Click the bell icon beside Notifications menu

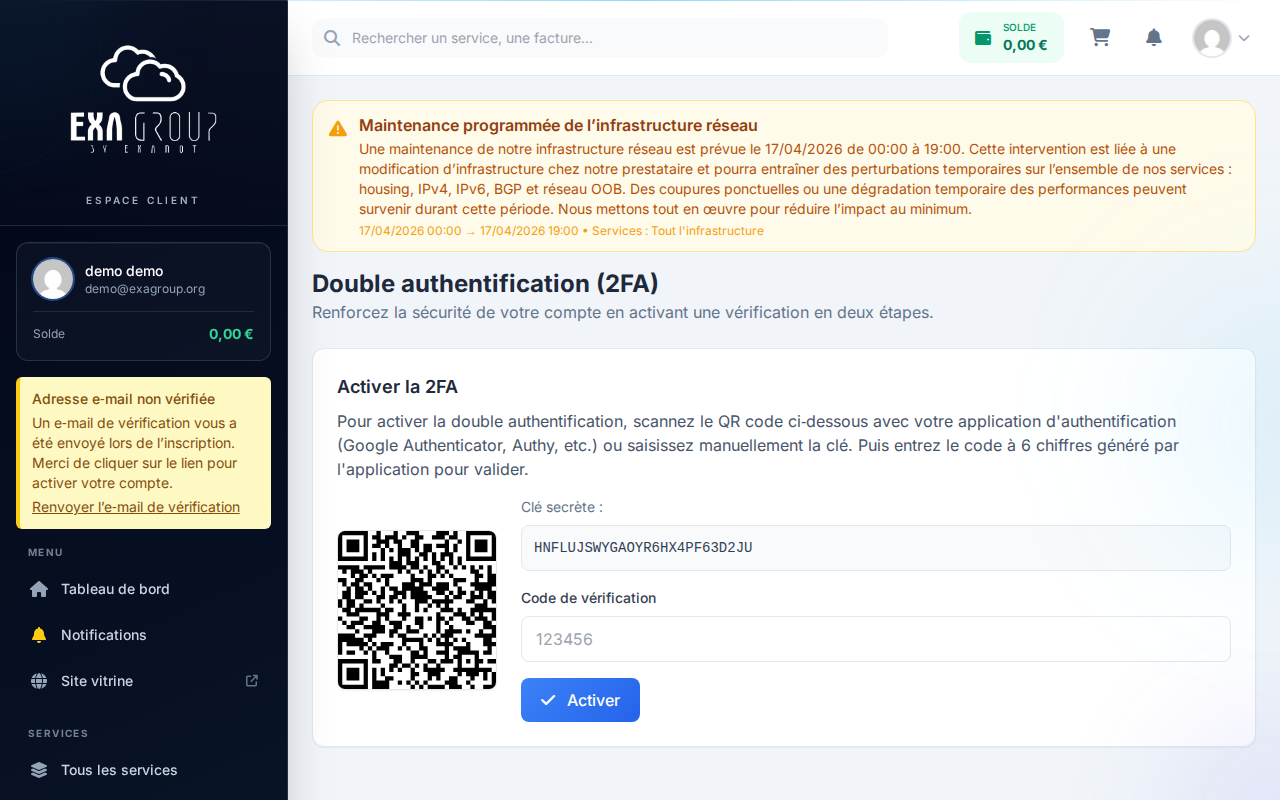tap(39, 635)
